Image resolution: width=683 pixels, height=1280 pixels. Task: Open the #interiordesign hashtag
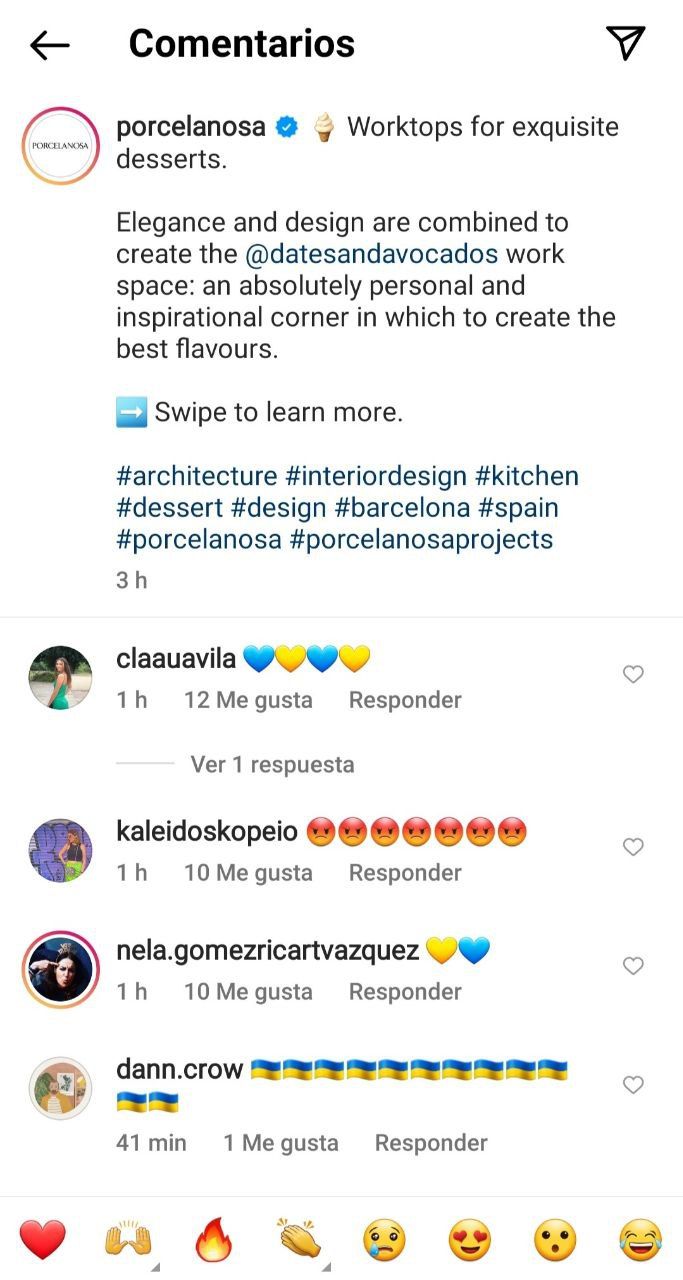[x=376, y=476]
